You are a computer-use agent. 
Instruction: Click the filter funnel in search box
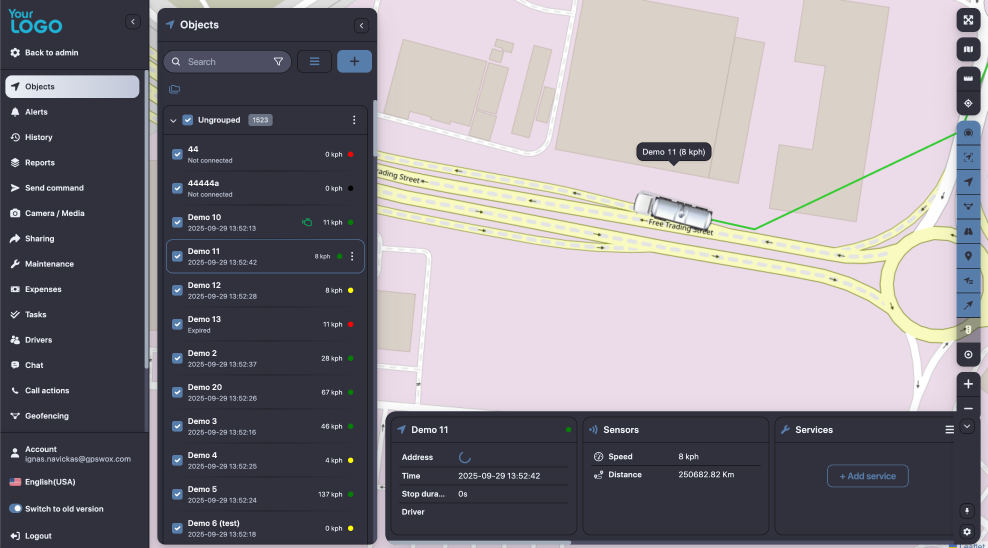coord(278,62)
